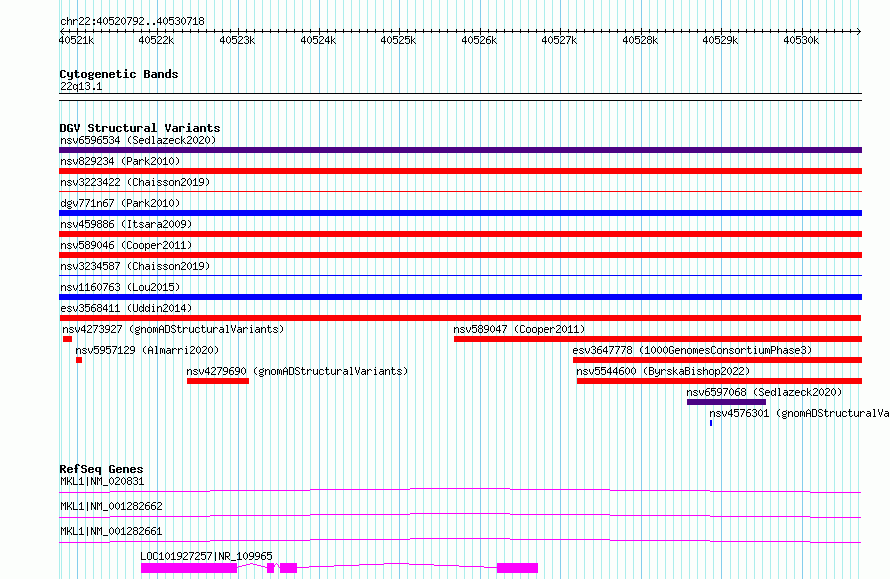Click the 40529k ruler tick label
The width and height of the screenshot is (890, 579).
tap(720, 40)
